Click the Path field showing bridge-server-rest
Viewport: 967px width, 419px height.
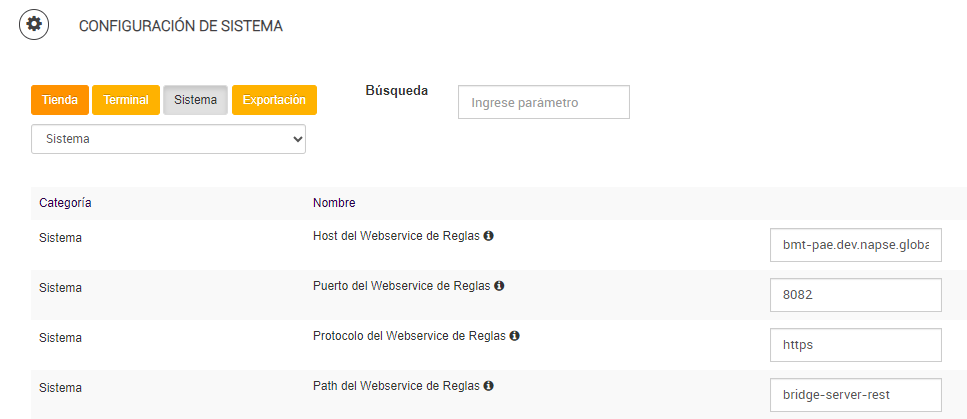(x=856, y=395)
